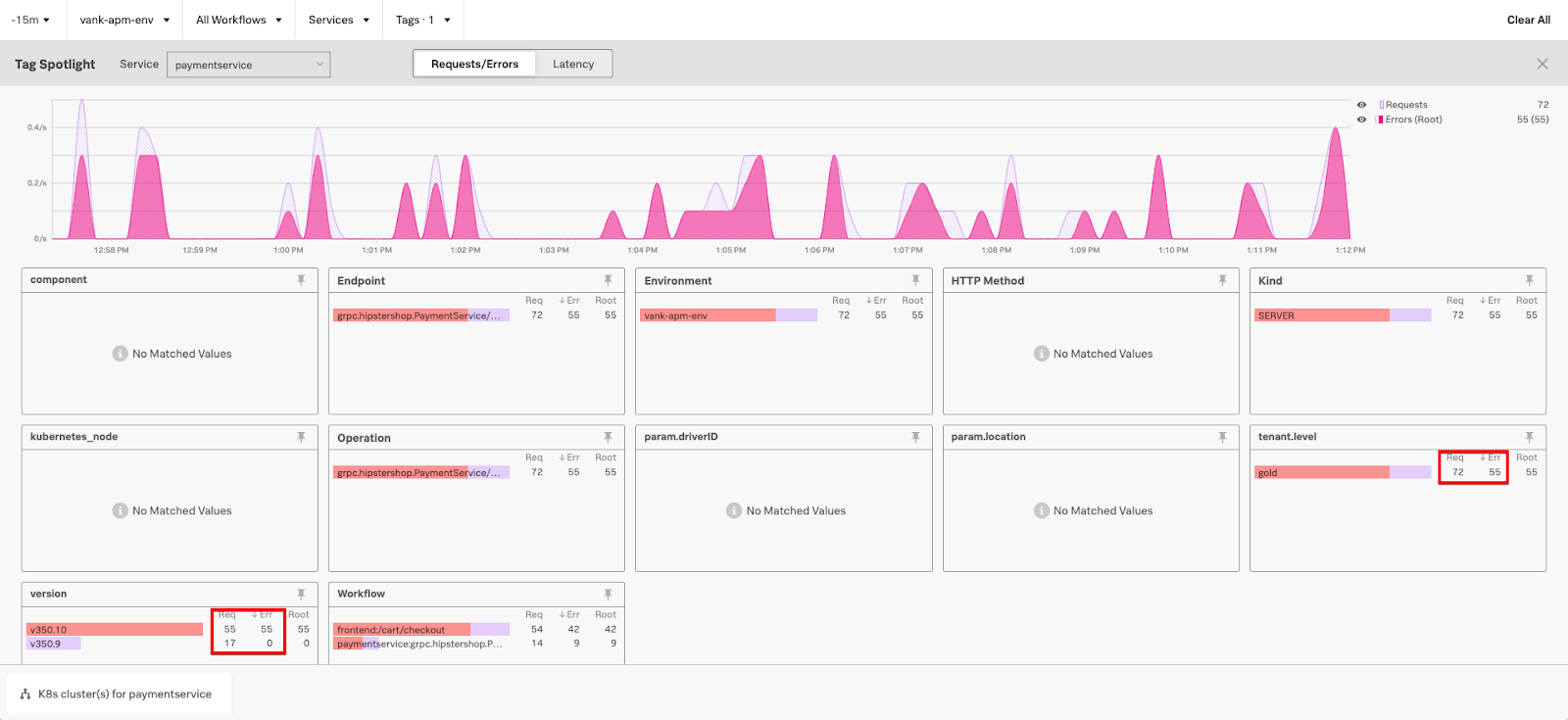
Task: Select gold tenant.level bar
Action: coord(1343,472)
